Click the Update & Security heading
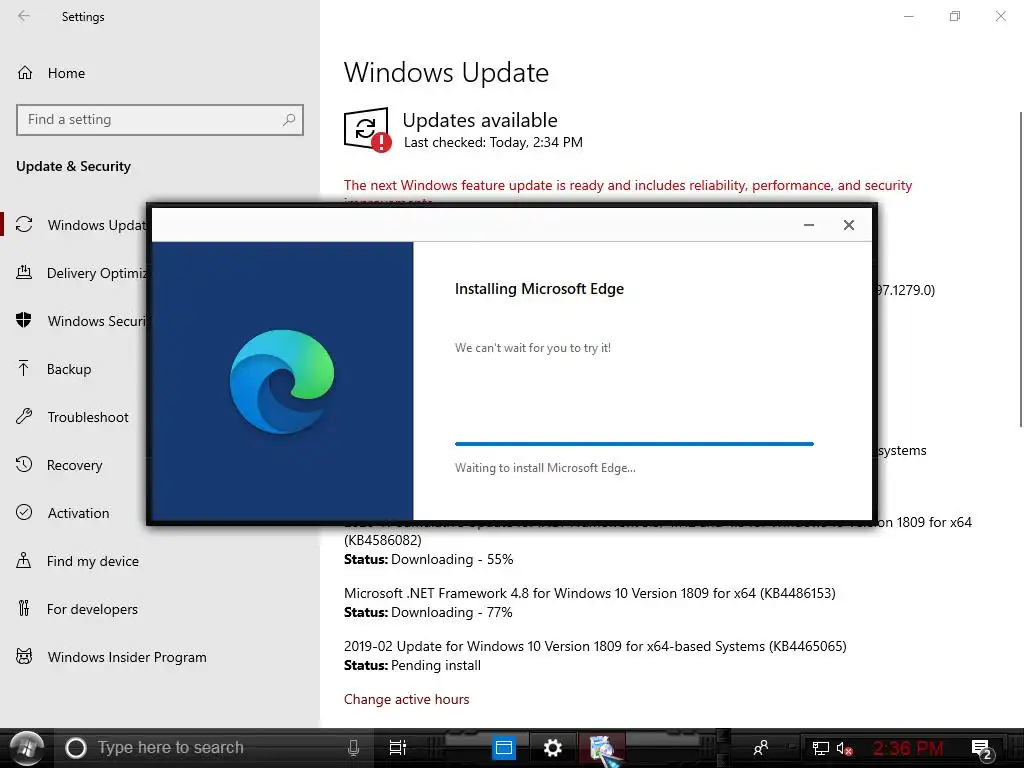 73,167
